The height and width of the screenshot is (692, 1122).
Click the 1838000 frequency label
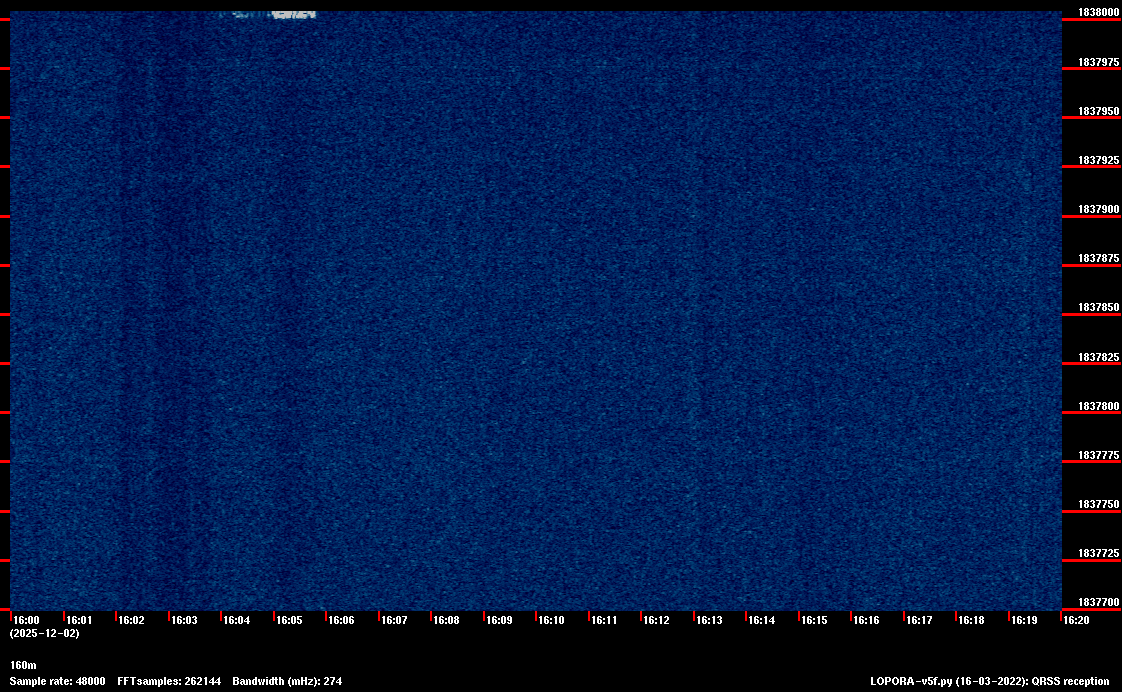click(1098, 12)
